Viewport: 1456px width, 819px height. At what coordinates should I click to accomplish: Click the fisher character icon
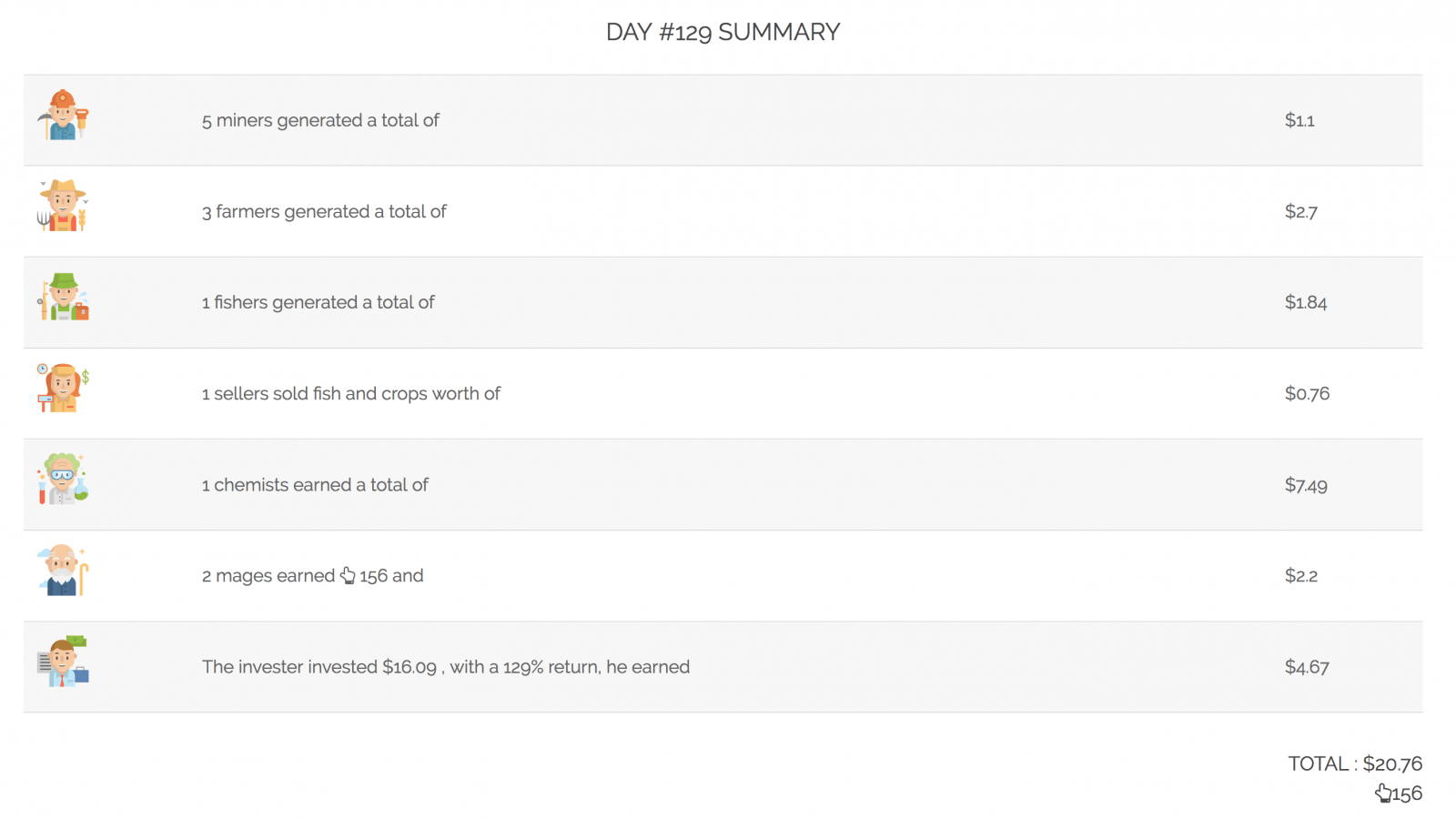click(x=63, y=298)
